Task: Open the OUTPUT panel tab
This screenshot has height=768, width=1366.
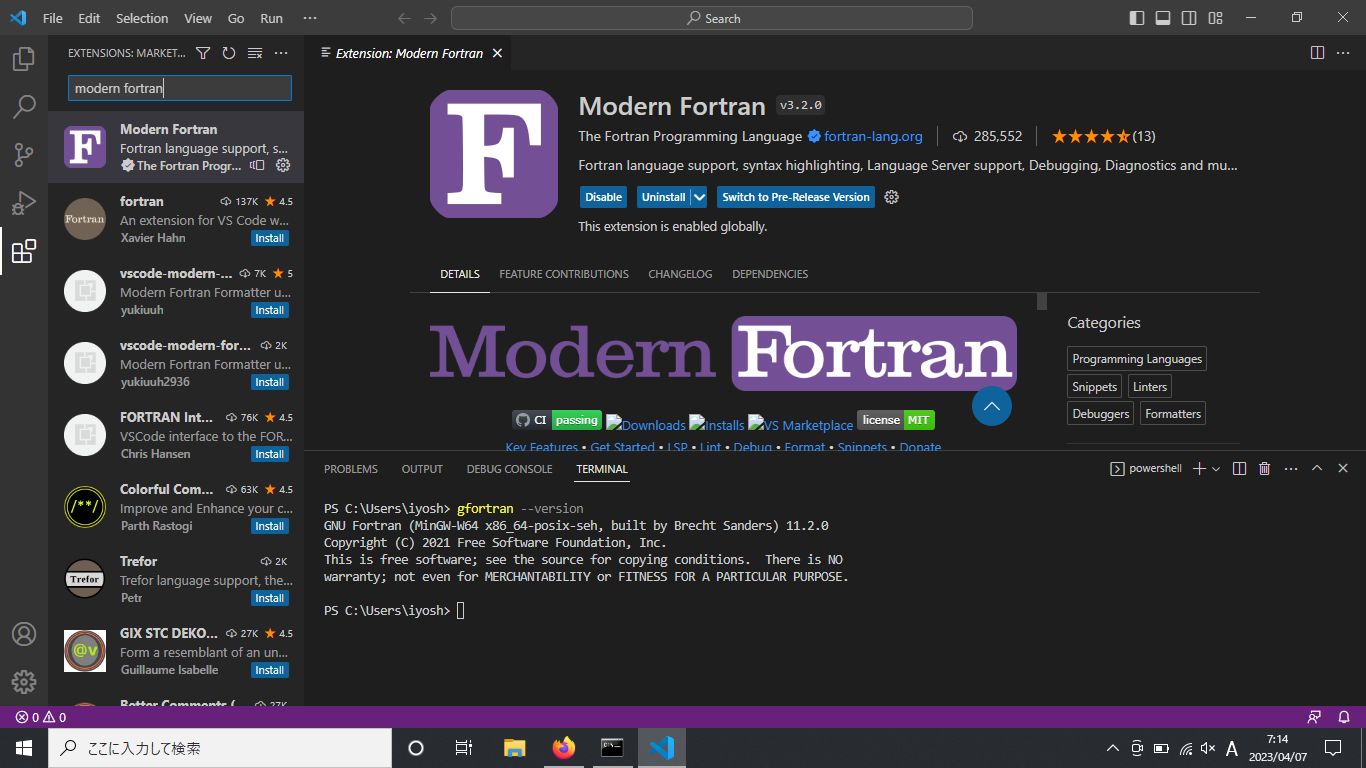Action: point(422,469)
